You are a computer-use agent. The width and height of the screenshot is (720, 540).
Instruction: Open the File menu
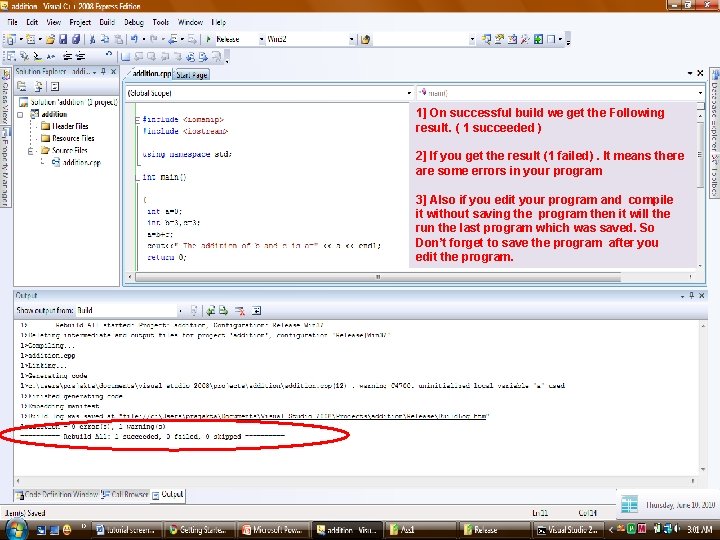12,22
